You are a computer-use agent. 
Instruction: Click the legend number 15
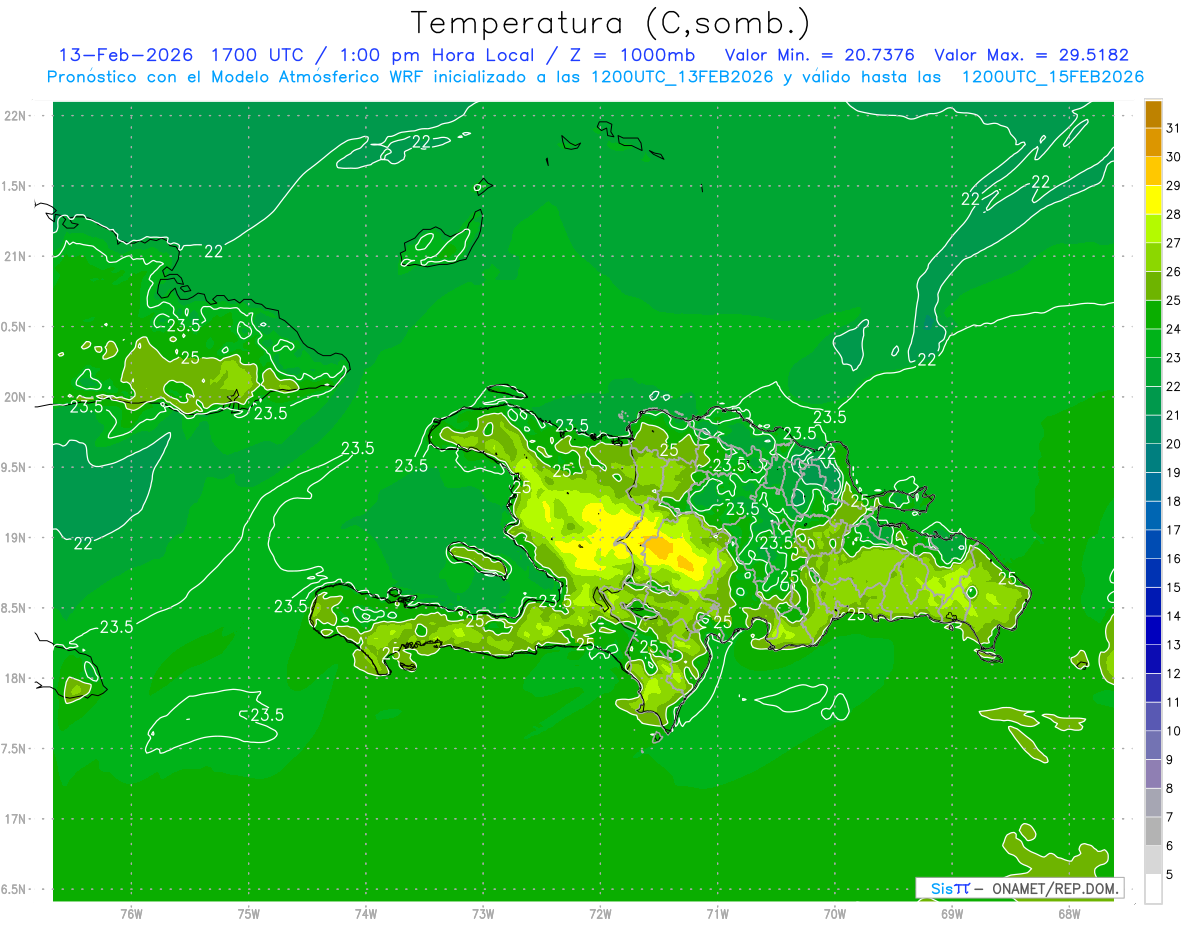coord(1173,587)
